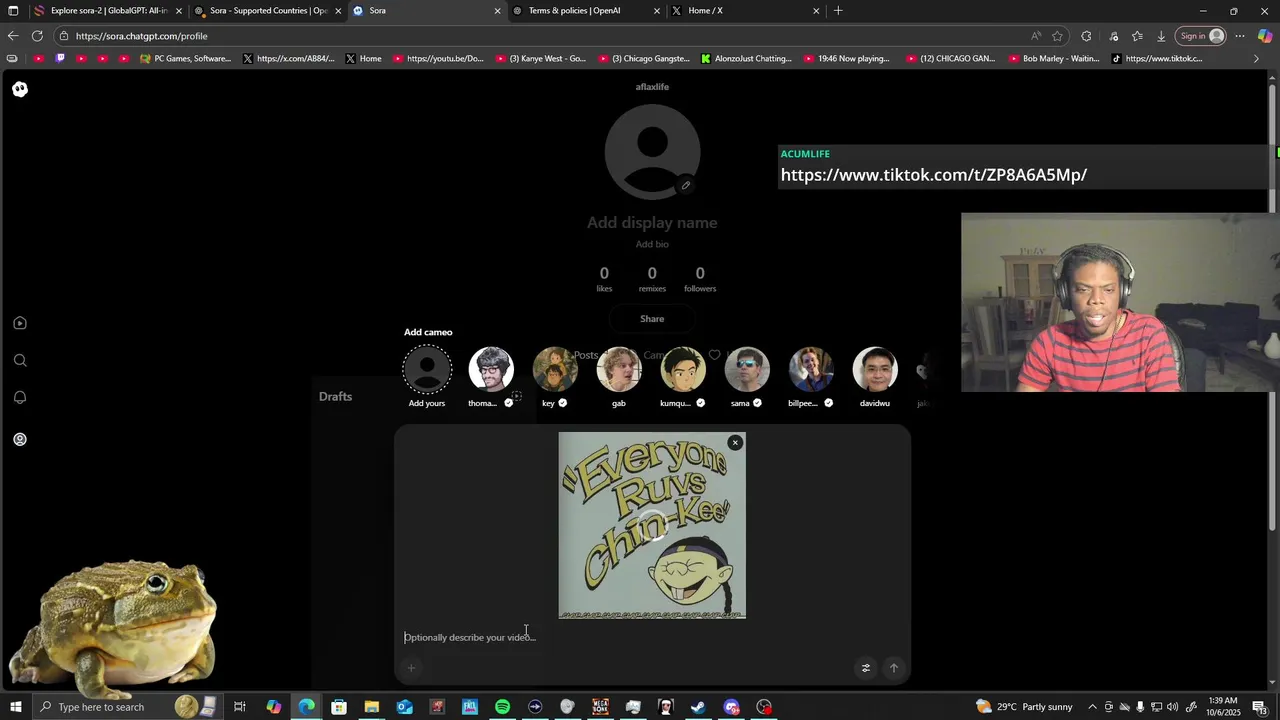Select the Add yours cameo

[x=427, y=377]
